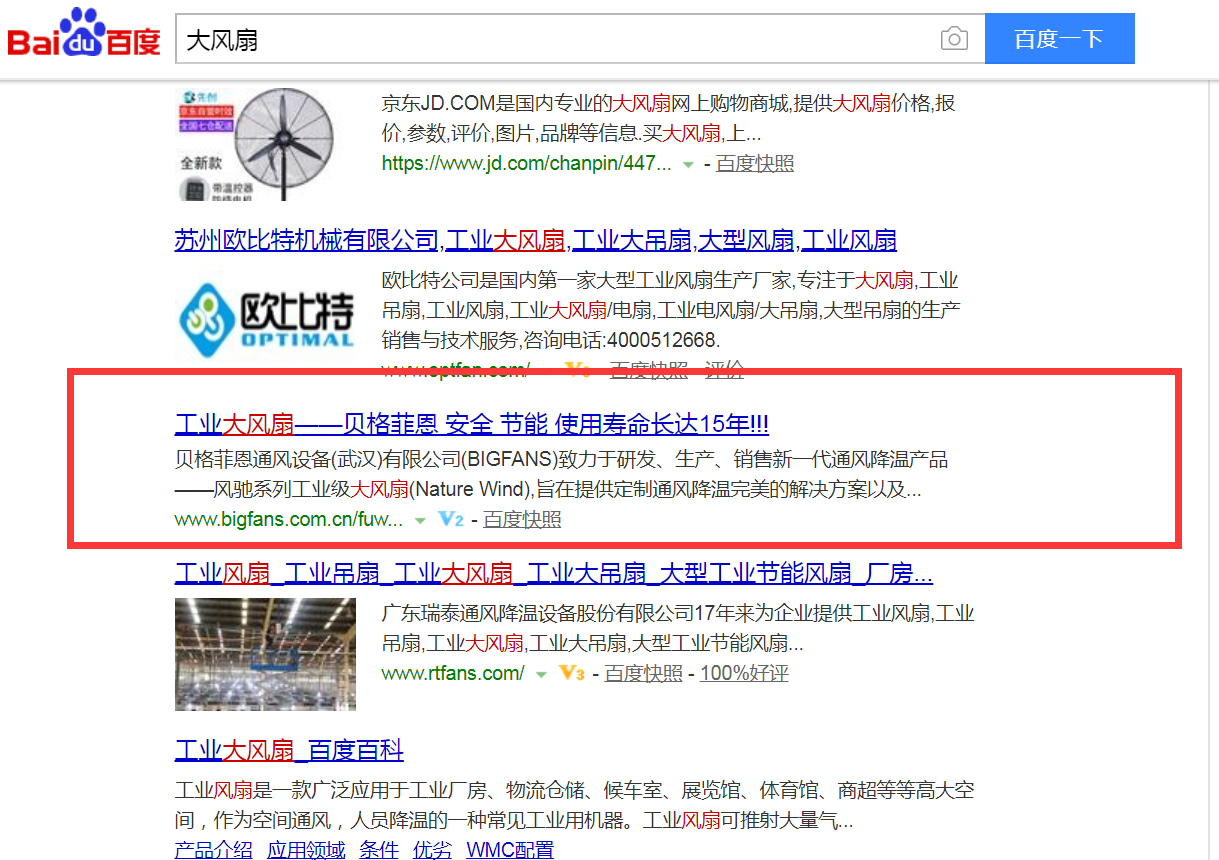This screenshot has width=1219, height=860.
Task: Click the Baike description text starting 工业风扇是一款
Action: click(575, 806)
